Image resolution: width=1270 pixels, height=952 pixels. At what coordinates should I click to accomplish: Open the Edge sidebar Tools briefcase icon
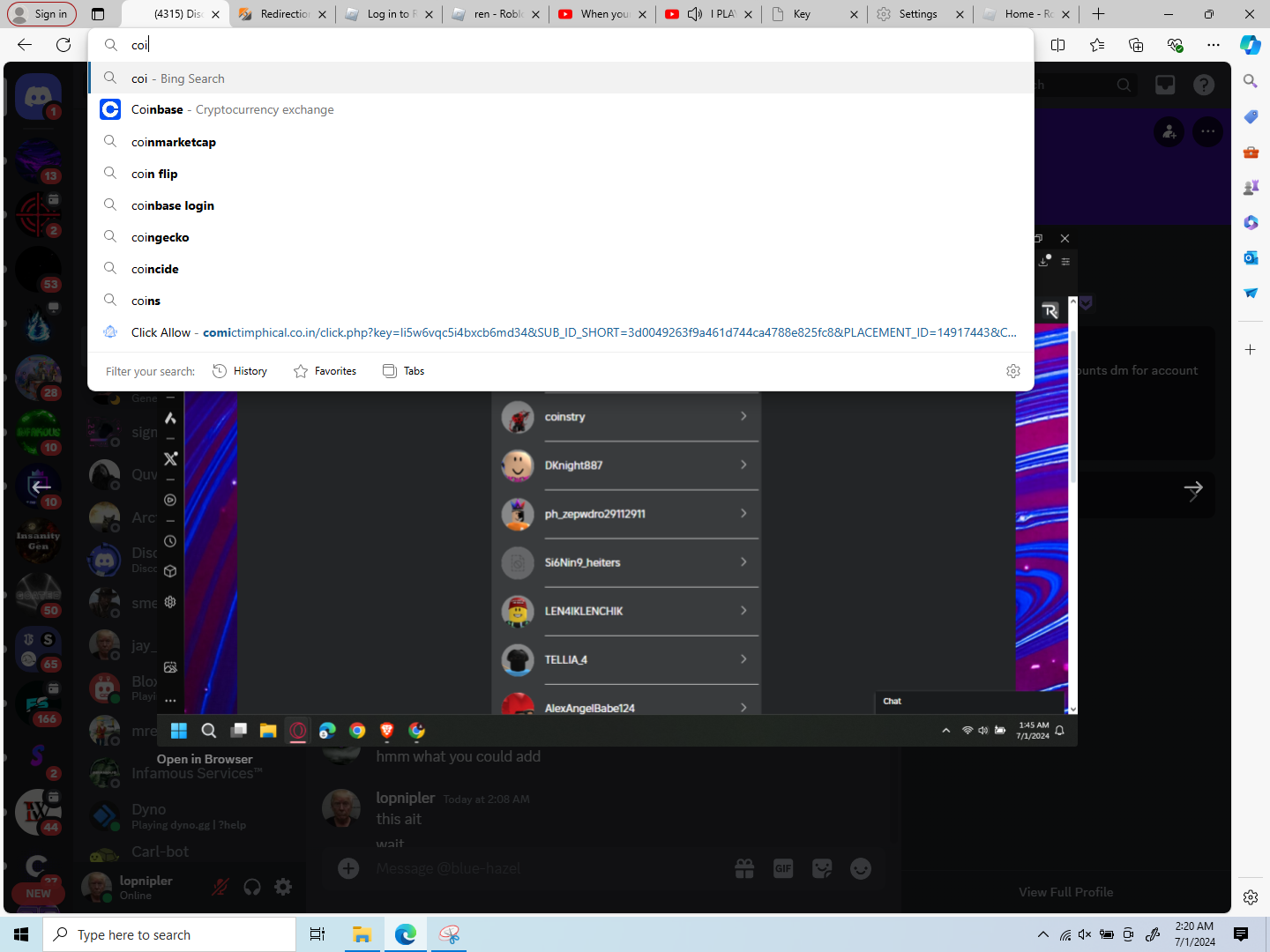click(x=1250, y=152)
